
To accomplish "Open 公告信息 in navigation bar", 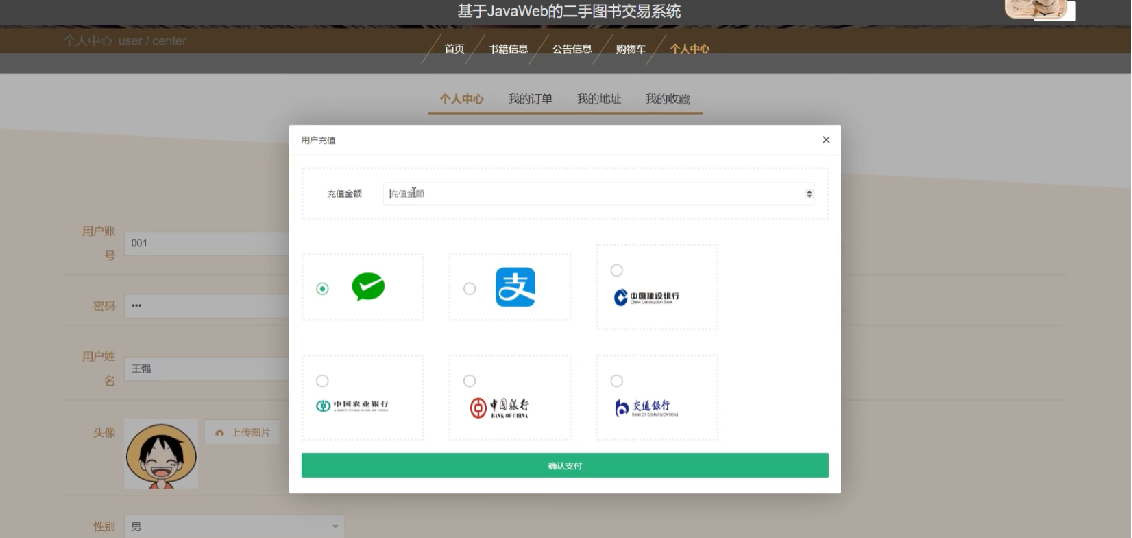I will pyautogui.click(x=572, y=49).
